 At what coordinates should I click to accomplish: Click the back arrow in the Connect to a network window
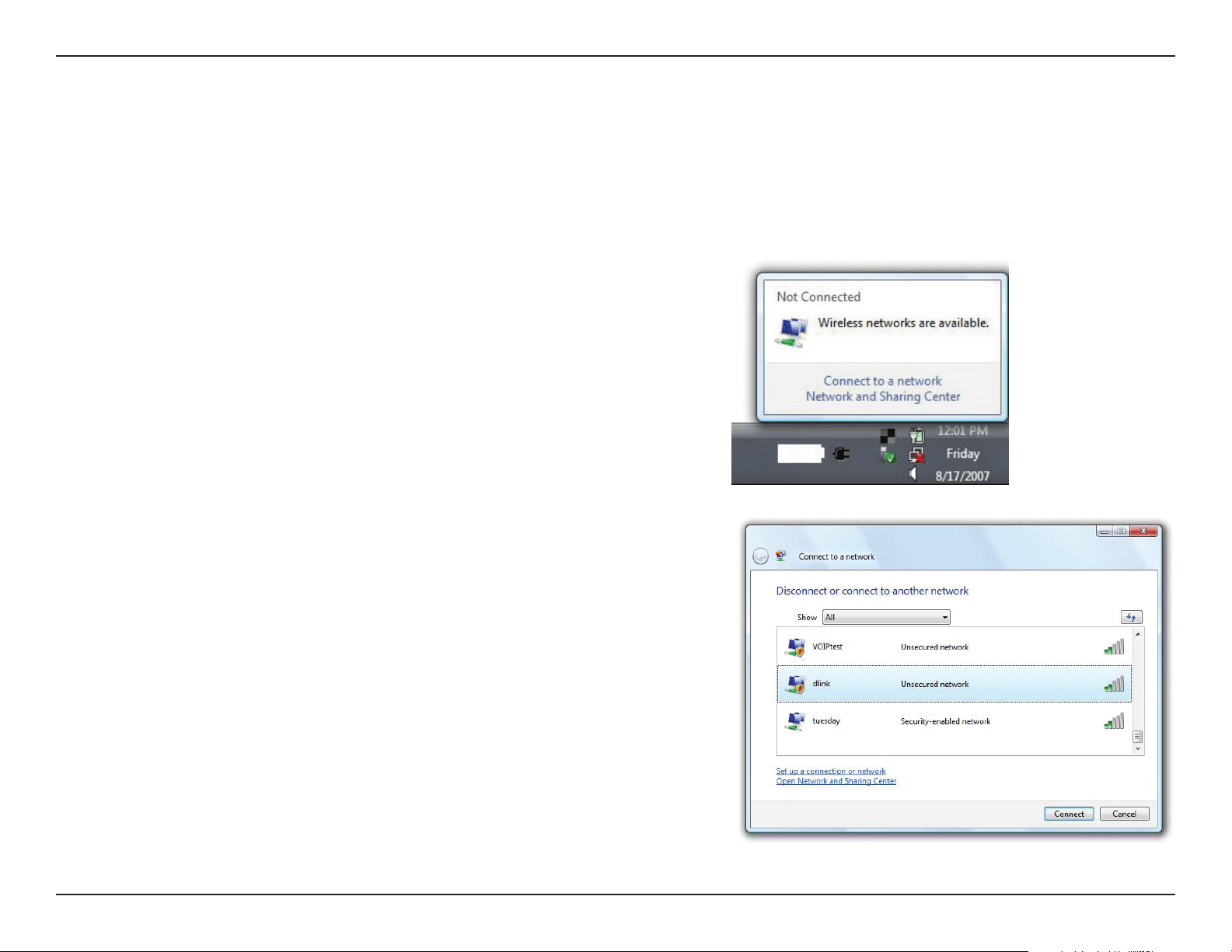click(761, 556)
